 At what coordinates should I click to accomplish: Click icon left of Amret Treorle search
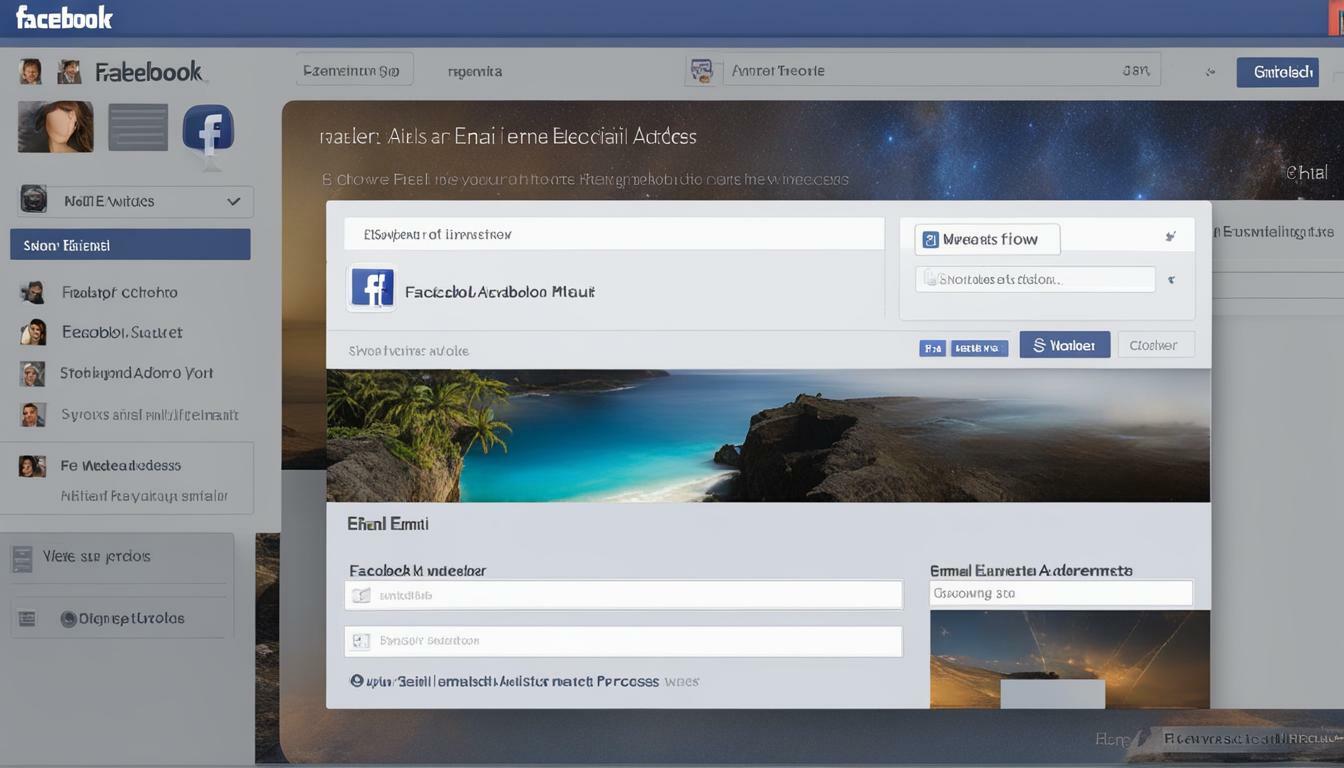[x=702, y=71]
